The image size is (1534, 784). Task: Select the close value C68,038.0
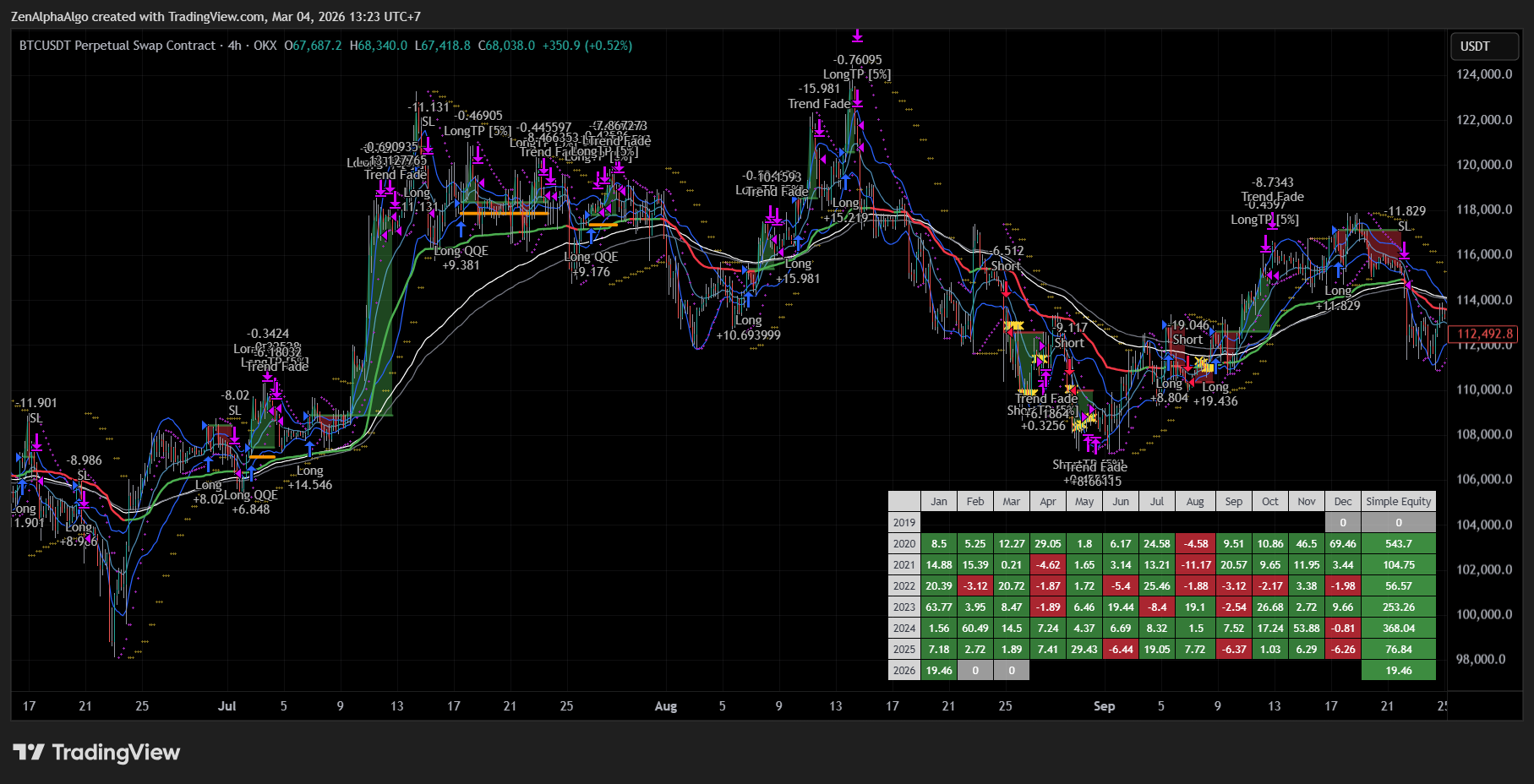[x=507, y=46]
